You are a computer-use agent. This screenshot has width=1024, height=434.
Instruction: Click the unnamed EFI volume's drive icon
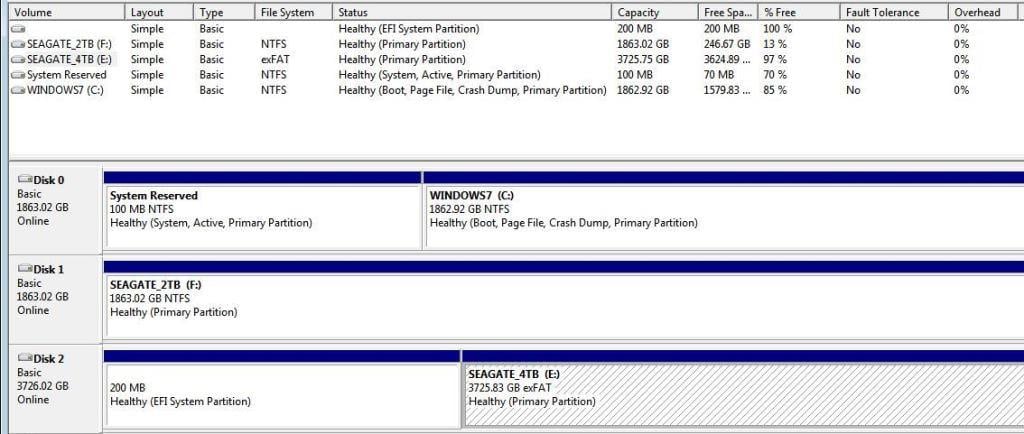18,30
